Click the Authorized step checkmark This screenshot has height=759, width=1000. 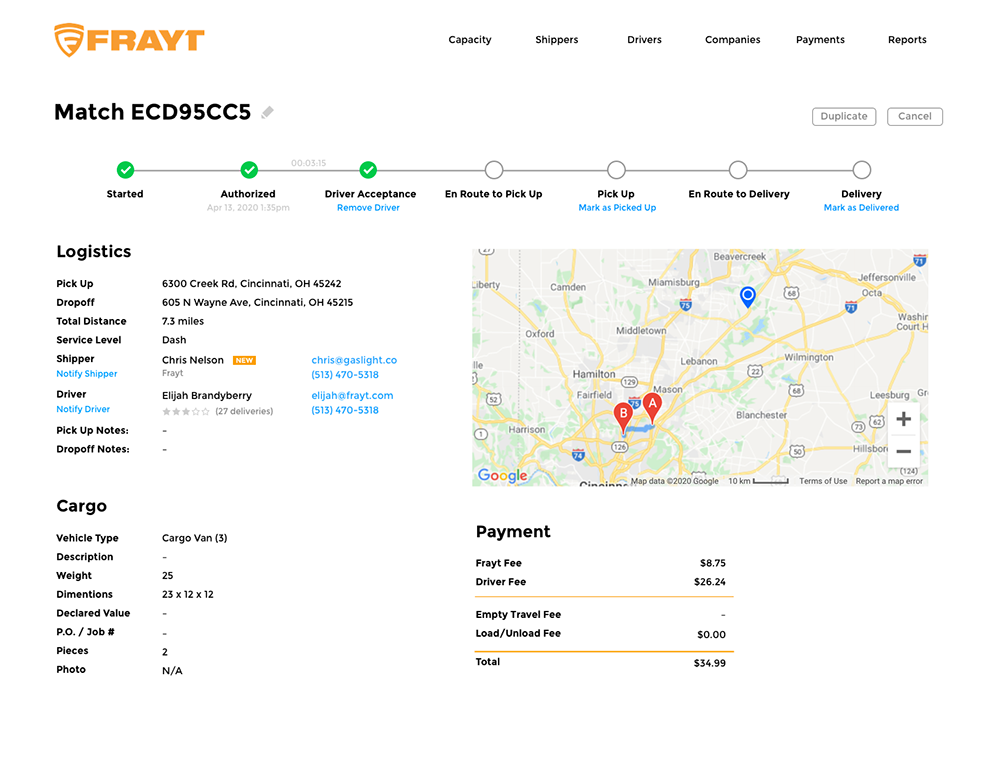[249, 170]
